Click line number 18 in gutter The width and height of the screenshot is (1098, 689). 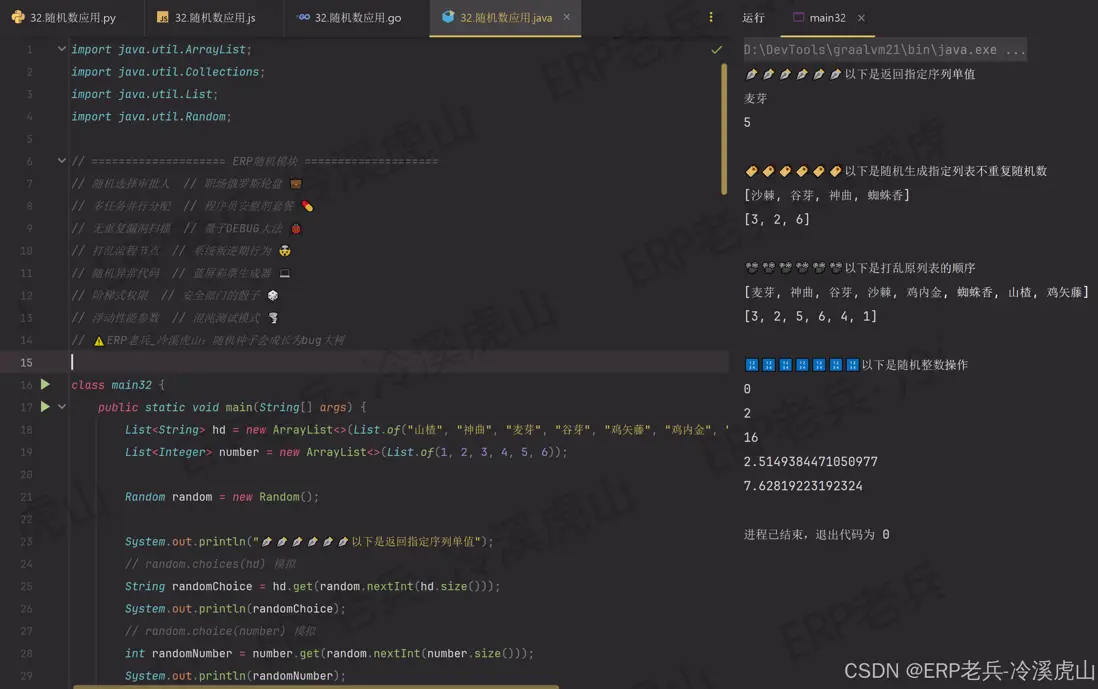pyautogui.click(x=26, y=430)
